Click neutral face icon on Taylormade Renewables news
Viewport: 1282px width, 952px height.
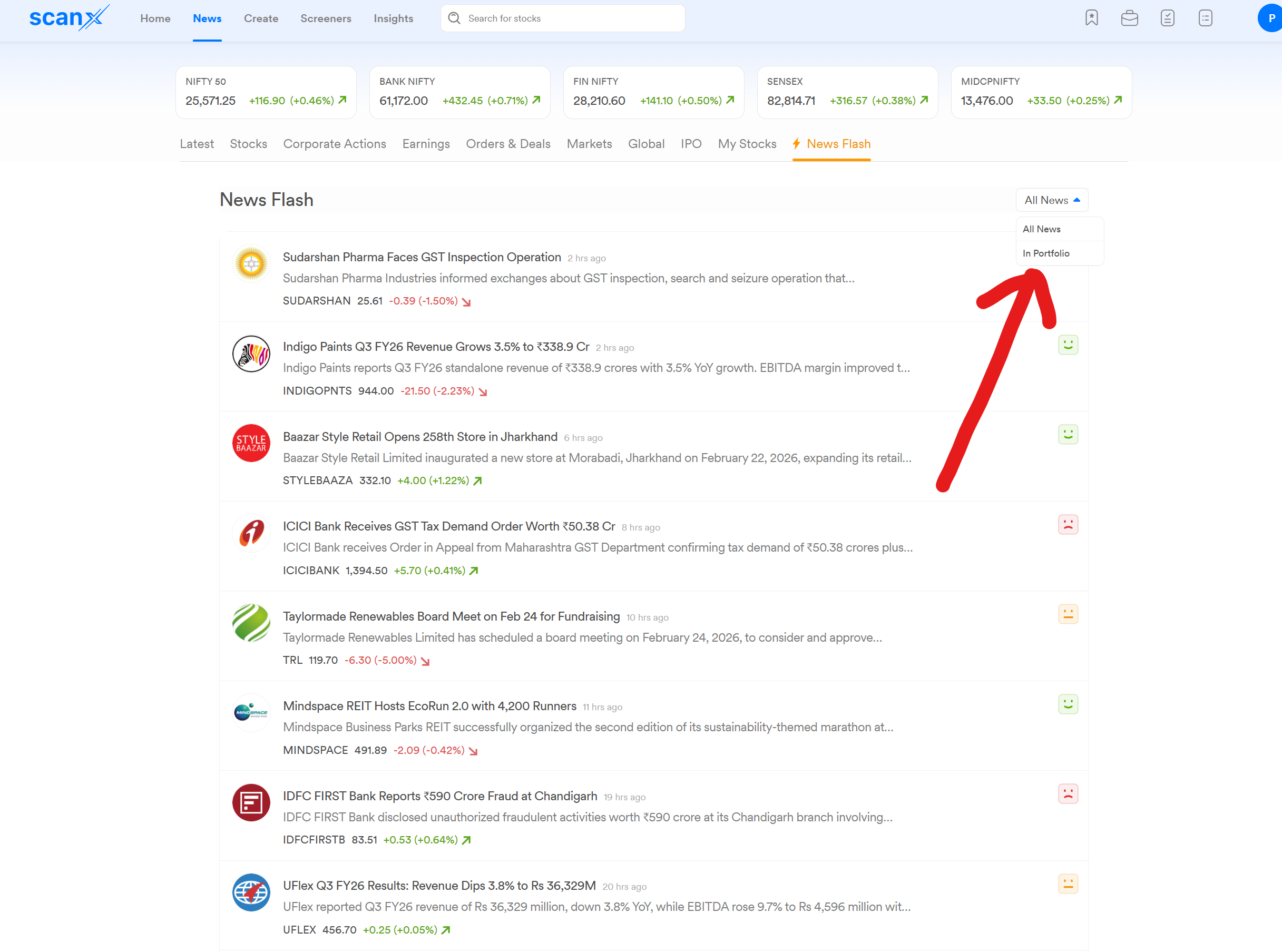(x=1068, y=614)
